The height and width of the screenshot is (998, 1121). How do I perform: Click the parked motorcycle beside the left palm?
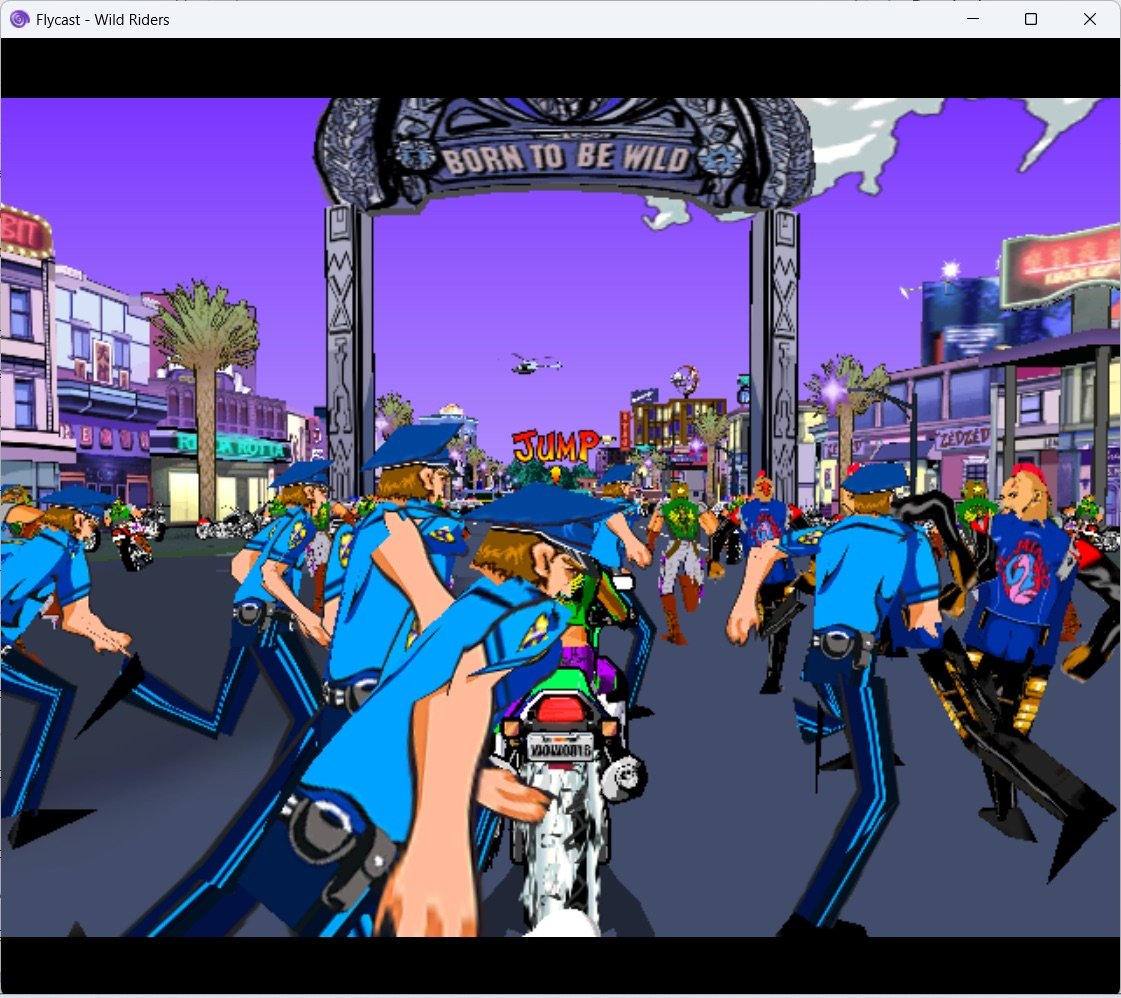click(226, 523)
